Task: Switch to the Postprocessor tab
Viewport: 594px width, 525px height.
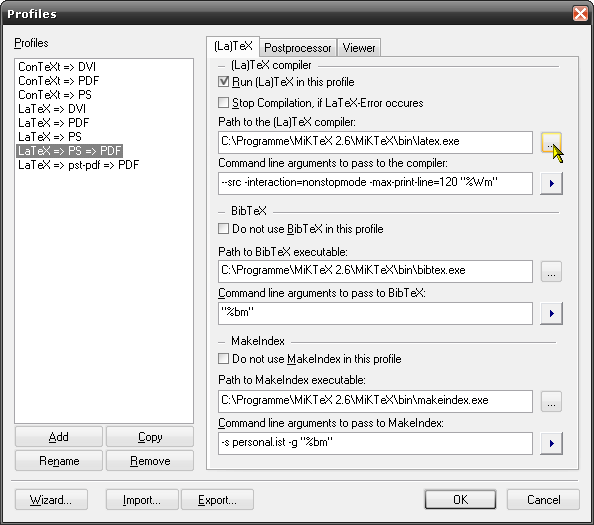Action: point(298,48)
